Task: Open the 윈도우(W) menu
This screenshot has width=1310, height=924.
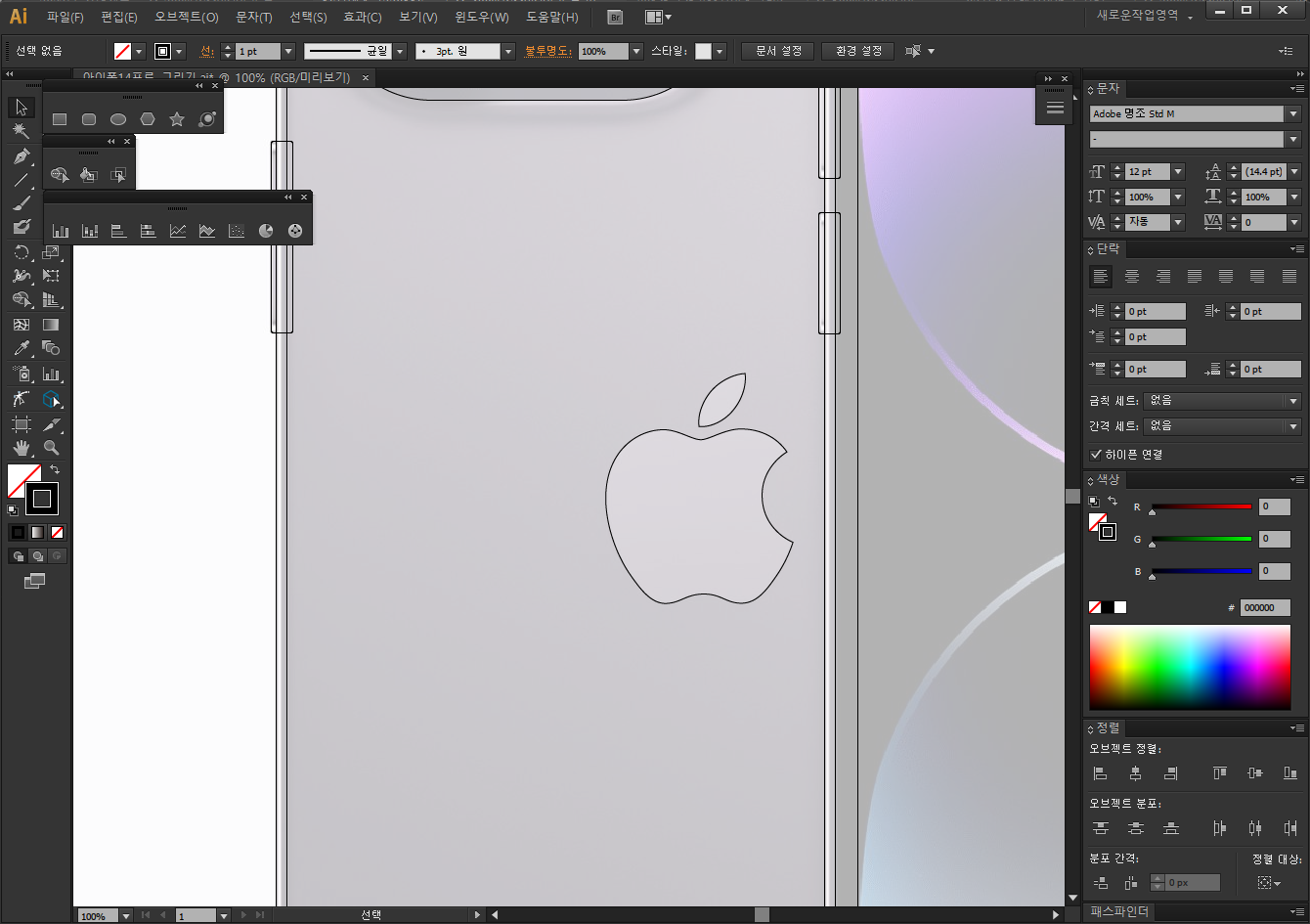Action: click(x=482, y=17)
